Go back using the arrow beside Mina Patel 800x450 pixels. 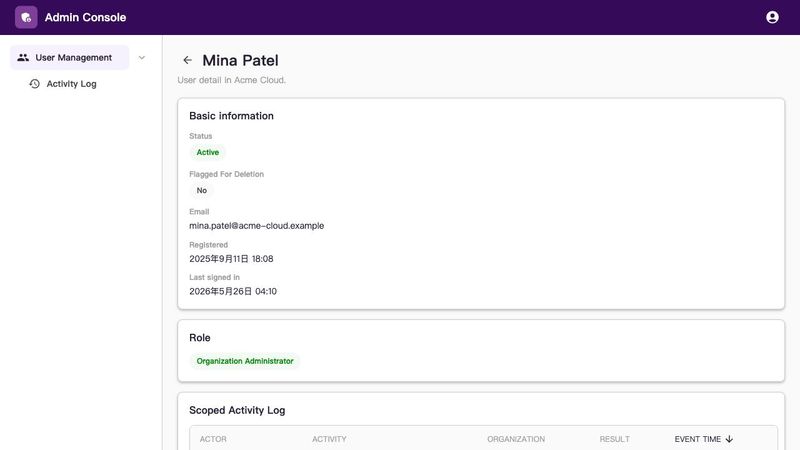[187, 60]
